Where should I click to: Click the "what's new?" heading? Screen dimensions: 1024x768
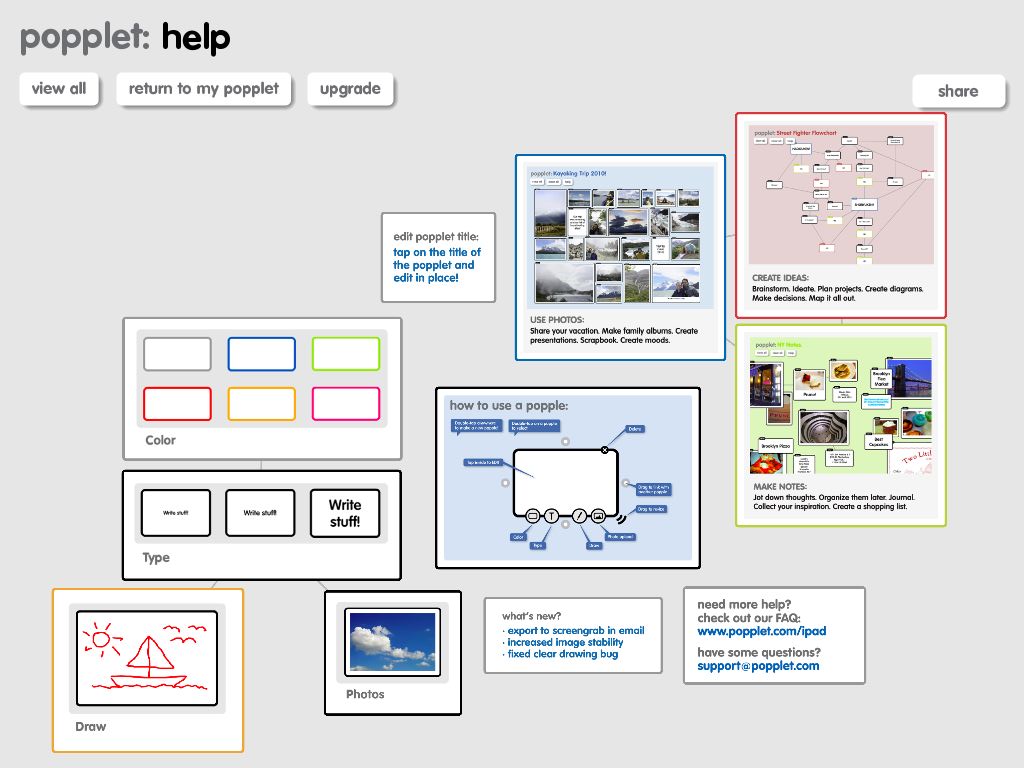pyautogui.click(x=532, y=616)
